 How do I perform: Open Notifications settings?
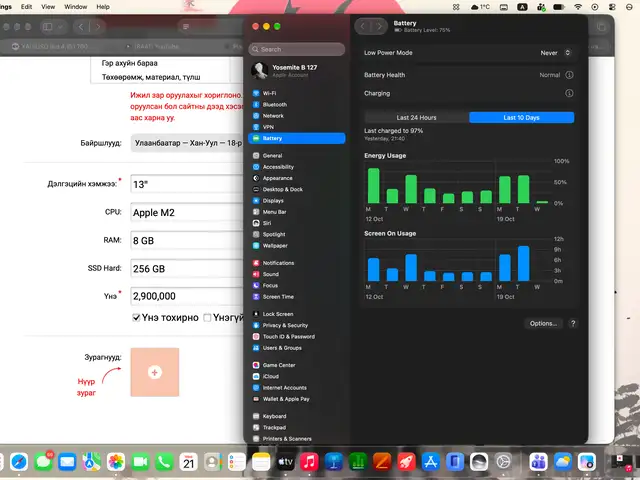click(297, 263)
